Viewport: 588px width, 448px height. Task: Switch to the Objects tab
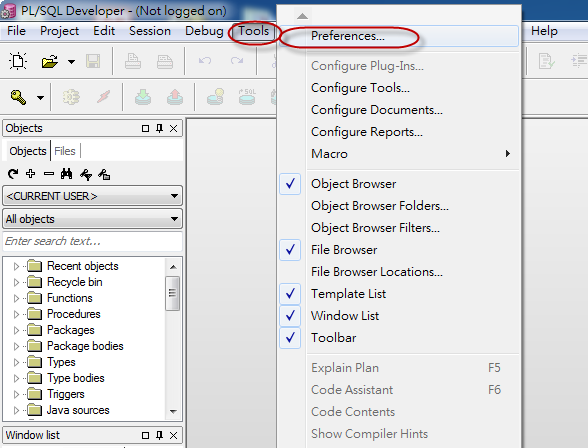pos(28,151)
